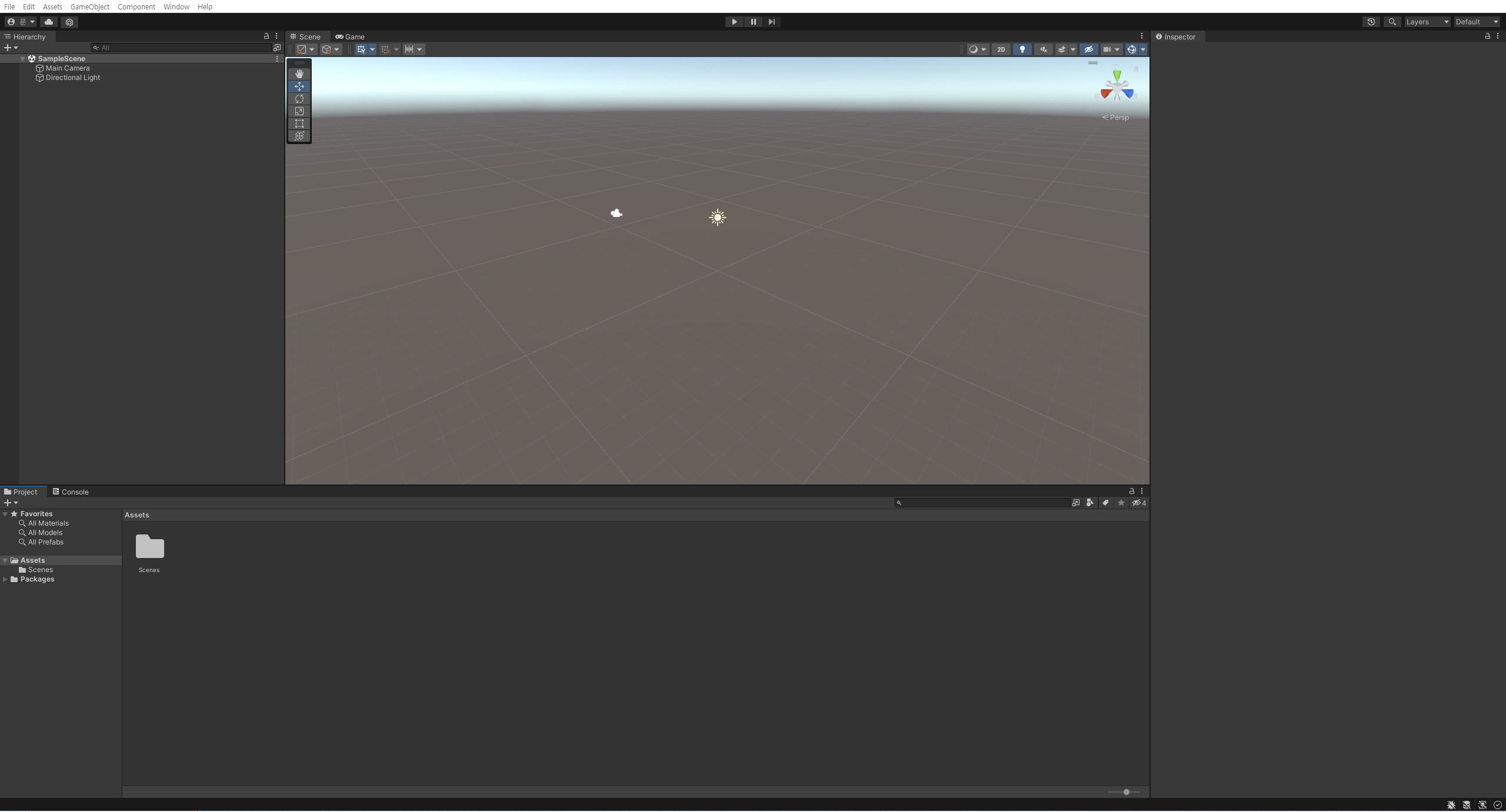Screen dimensions: 1506x812
Task: Select the Rect transform tool
Action: (299, 123)
